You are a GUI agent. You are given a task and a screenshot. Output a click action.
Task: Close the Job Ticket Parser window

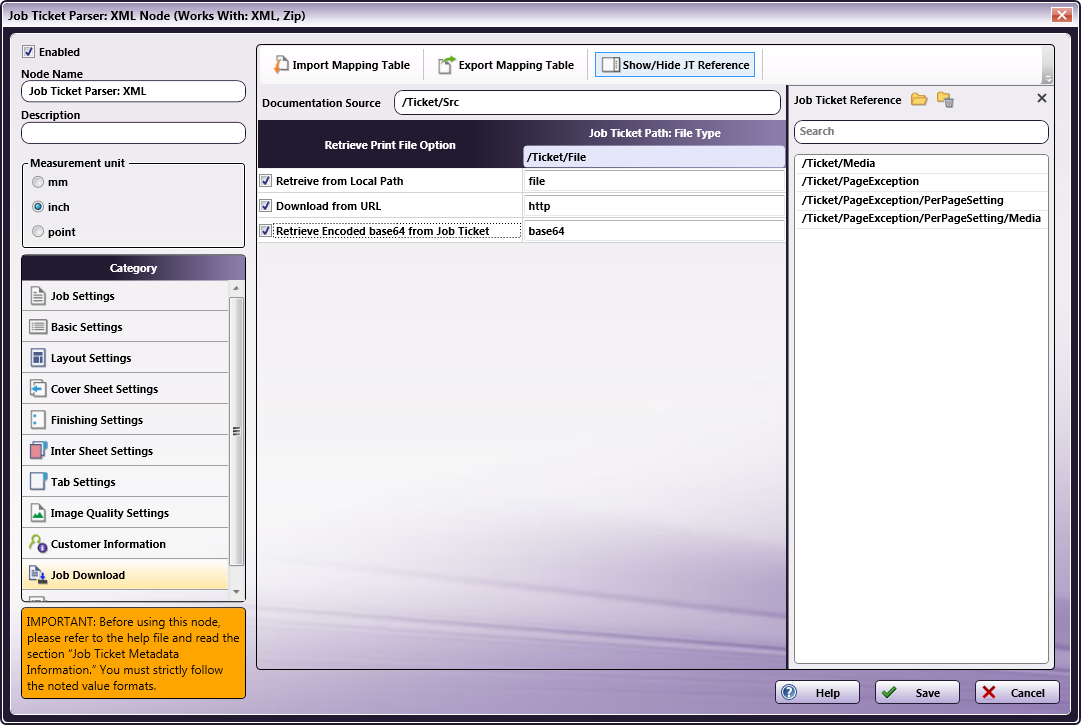click(1061, 14)
